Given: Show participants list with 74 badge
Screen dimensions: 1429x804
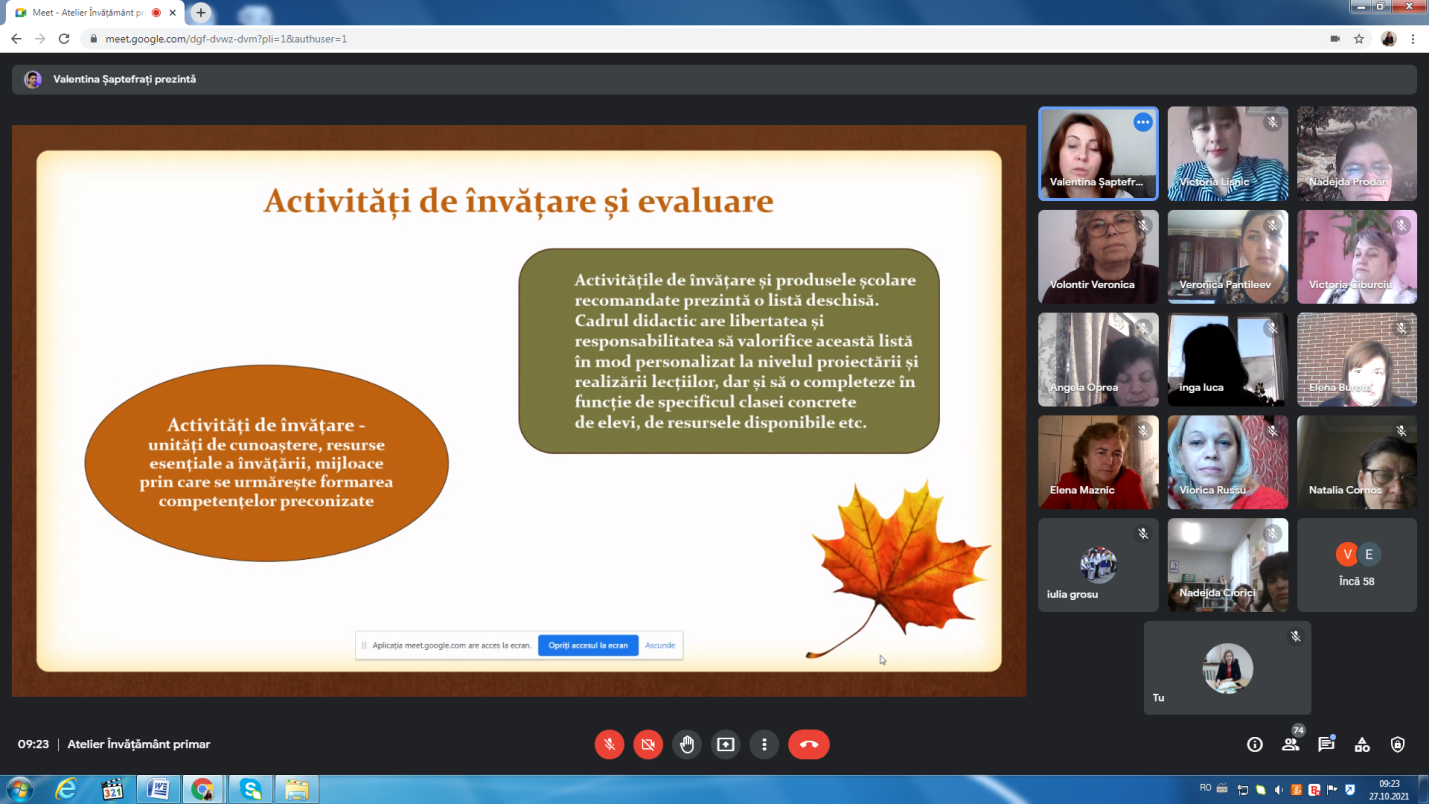Looking at the screenshot, I should pos(1291,743).
